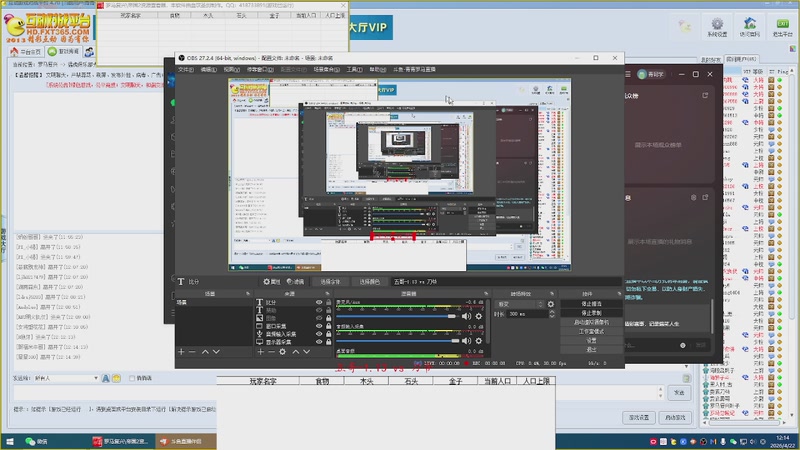Click 启动游戏 button in platform
Viewport: 800px width, 450px height.
point(675,417)
